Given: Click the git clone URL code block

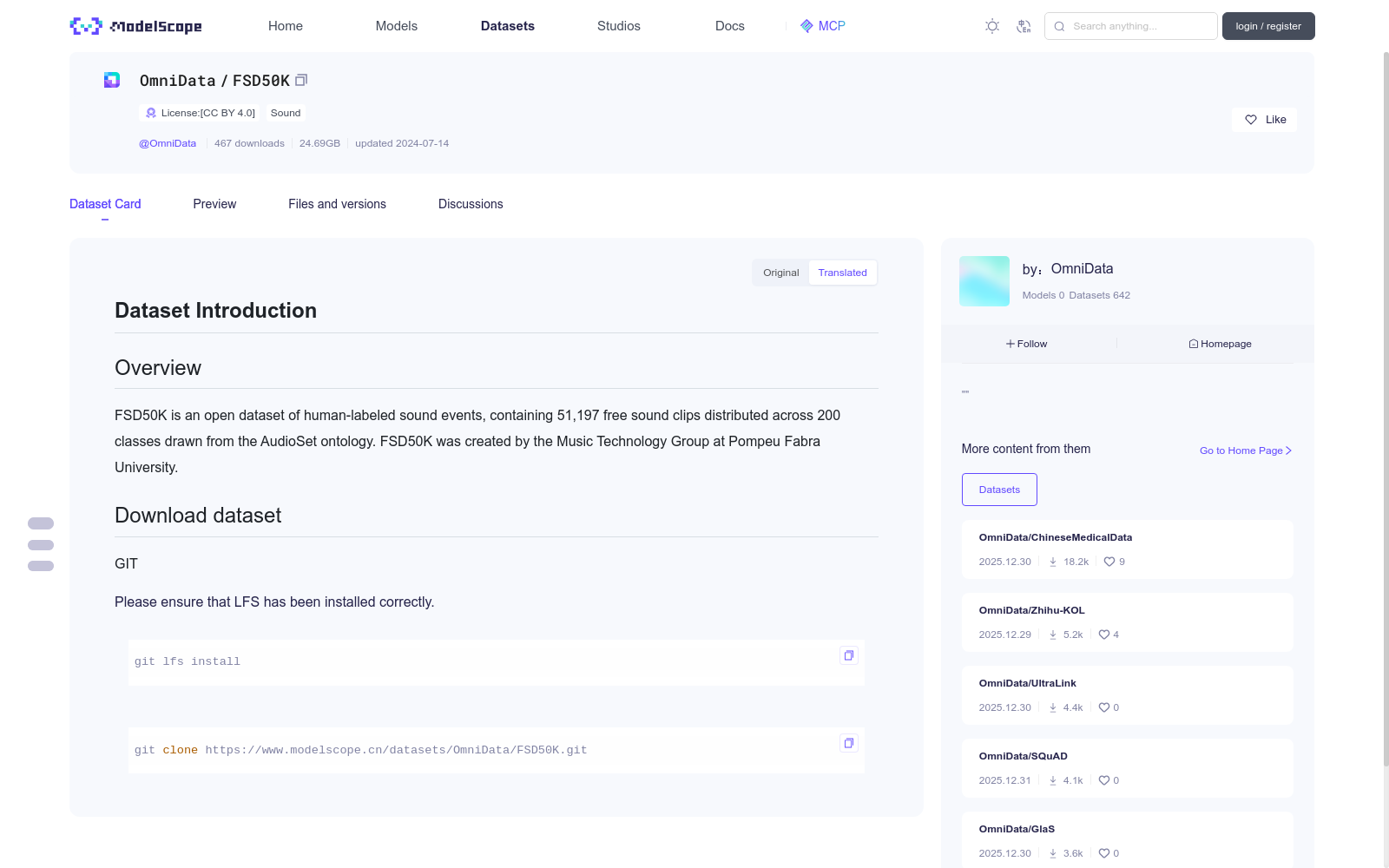Looking at the screenshot, I should tap(497, 750).
